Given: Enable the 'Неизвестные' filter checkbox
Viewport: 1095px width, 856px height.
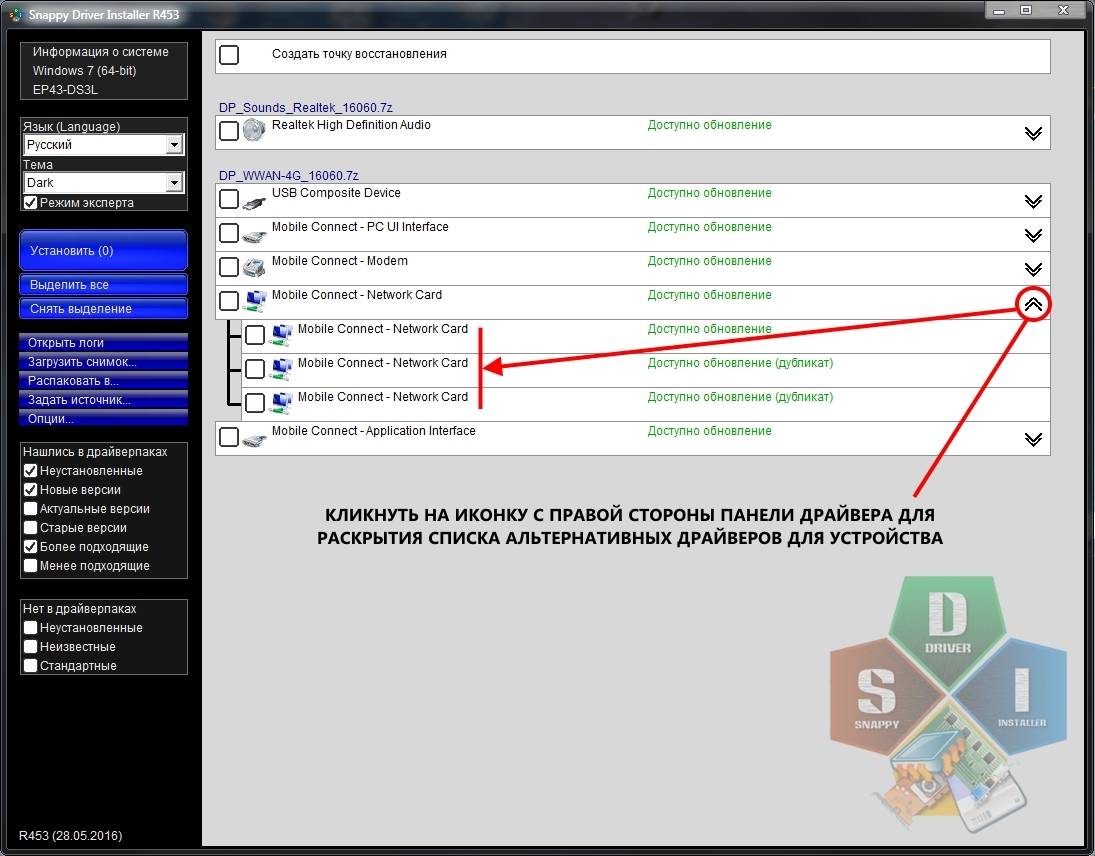Looking at the screenshot, I should click(x=30, y=647).
